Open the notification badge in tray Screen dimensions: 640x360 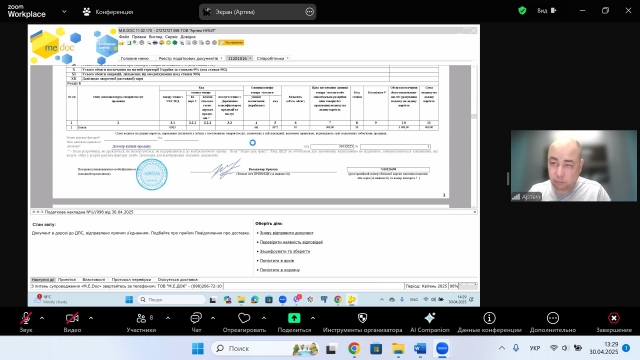pyautogui.click(x=626, y=348)
